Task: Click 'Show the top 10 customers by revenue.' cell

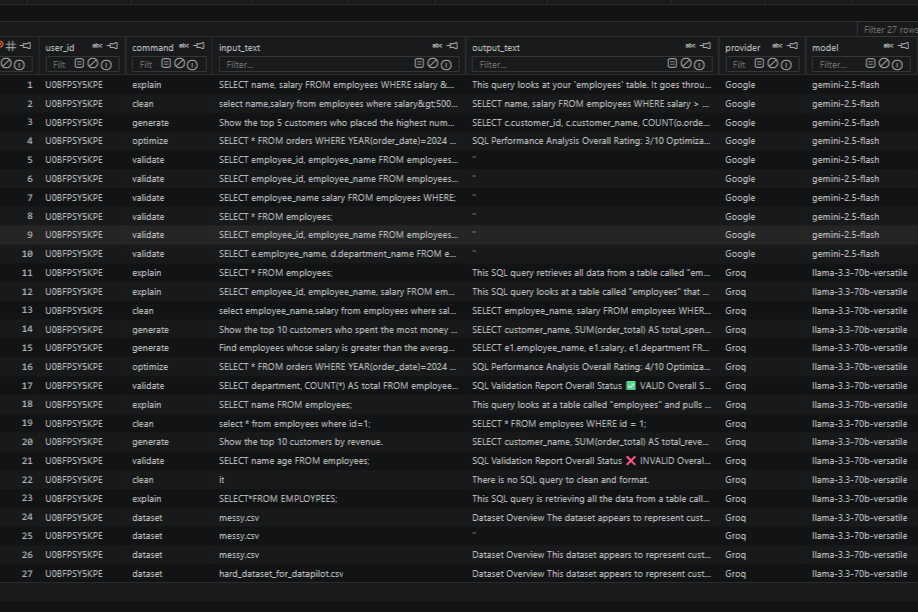Action: coord(301,442)
